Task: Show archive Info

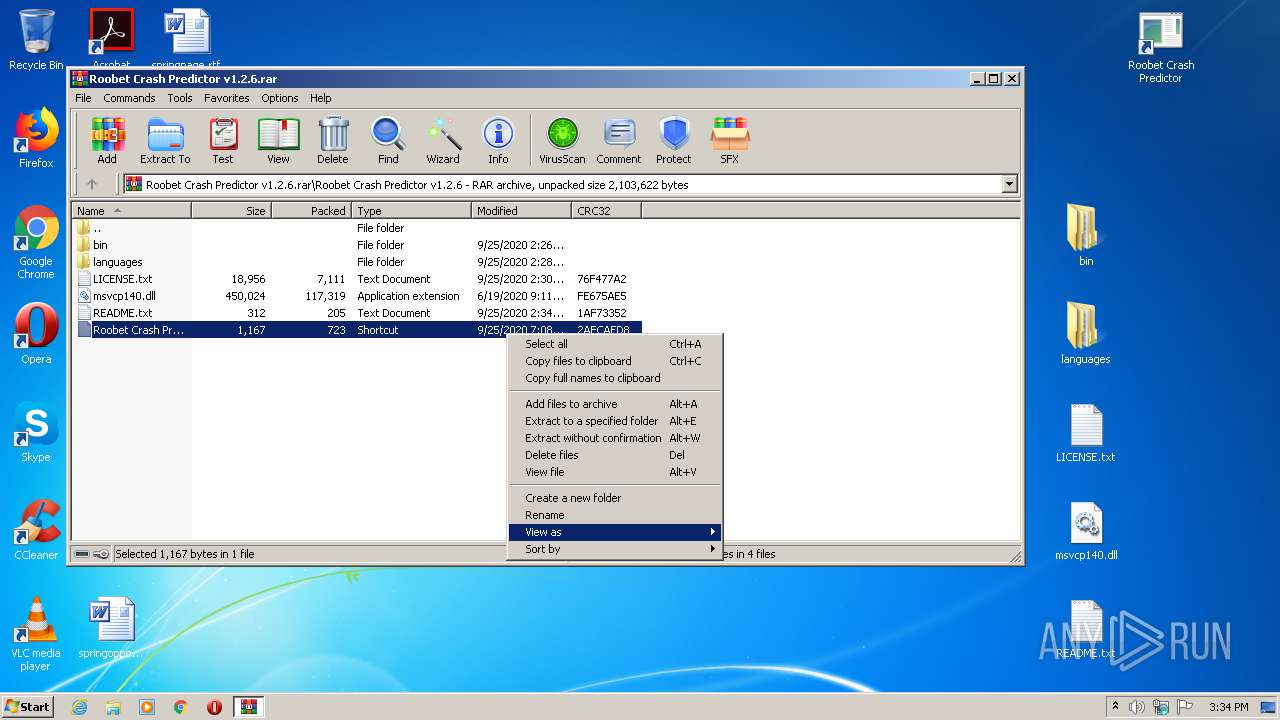Action: click(x=498, y=140)
